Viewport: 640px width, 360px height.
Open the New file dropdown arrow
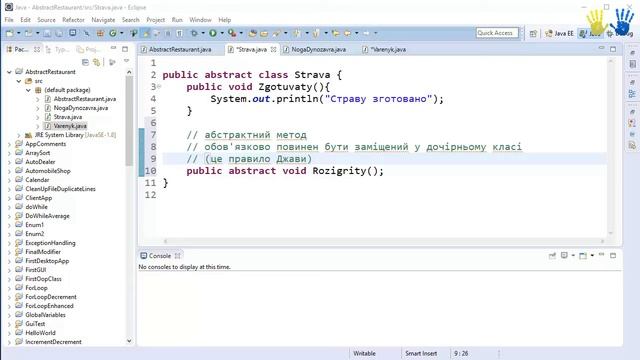[x=18, y=33]
